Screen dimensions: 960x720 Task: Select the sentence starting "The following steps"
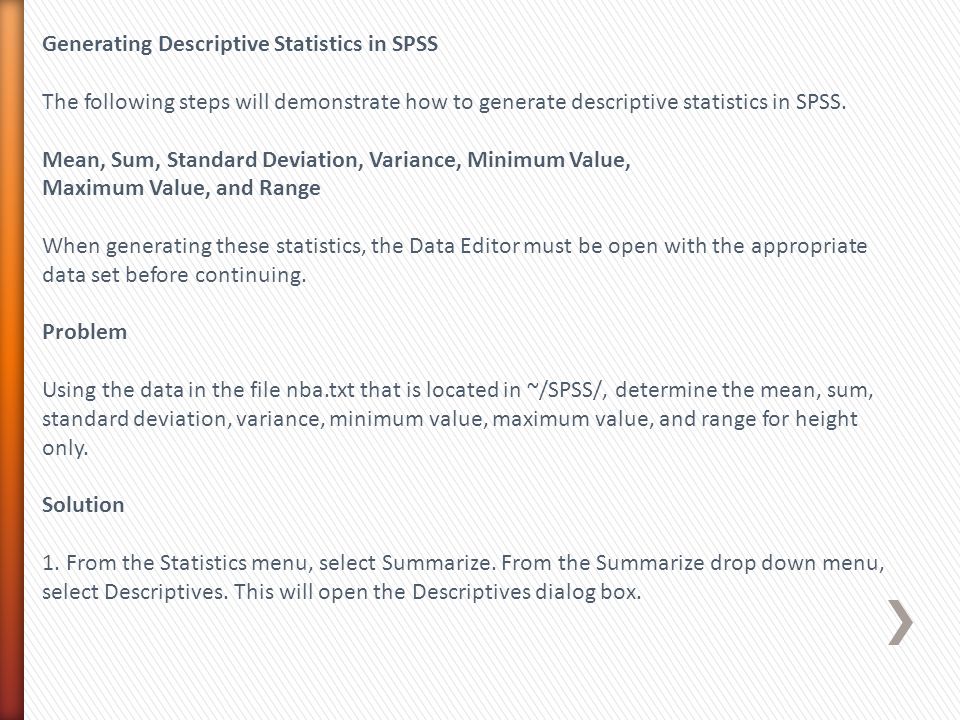click(444, 102)
